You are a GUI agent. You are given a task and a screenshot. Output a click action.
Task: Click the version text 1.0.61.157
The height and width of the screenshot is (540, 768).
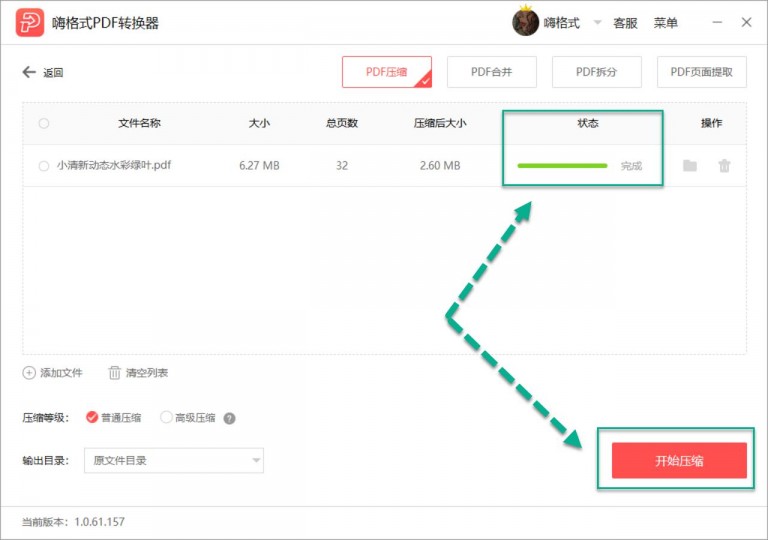pyautogui.click(x=99, y=522)
